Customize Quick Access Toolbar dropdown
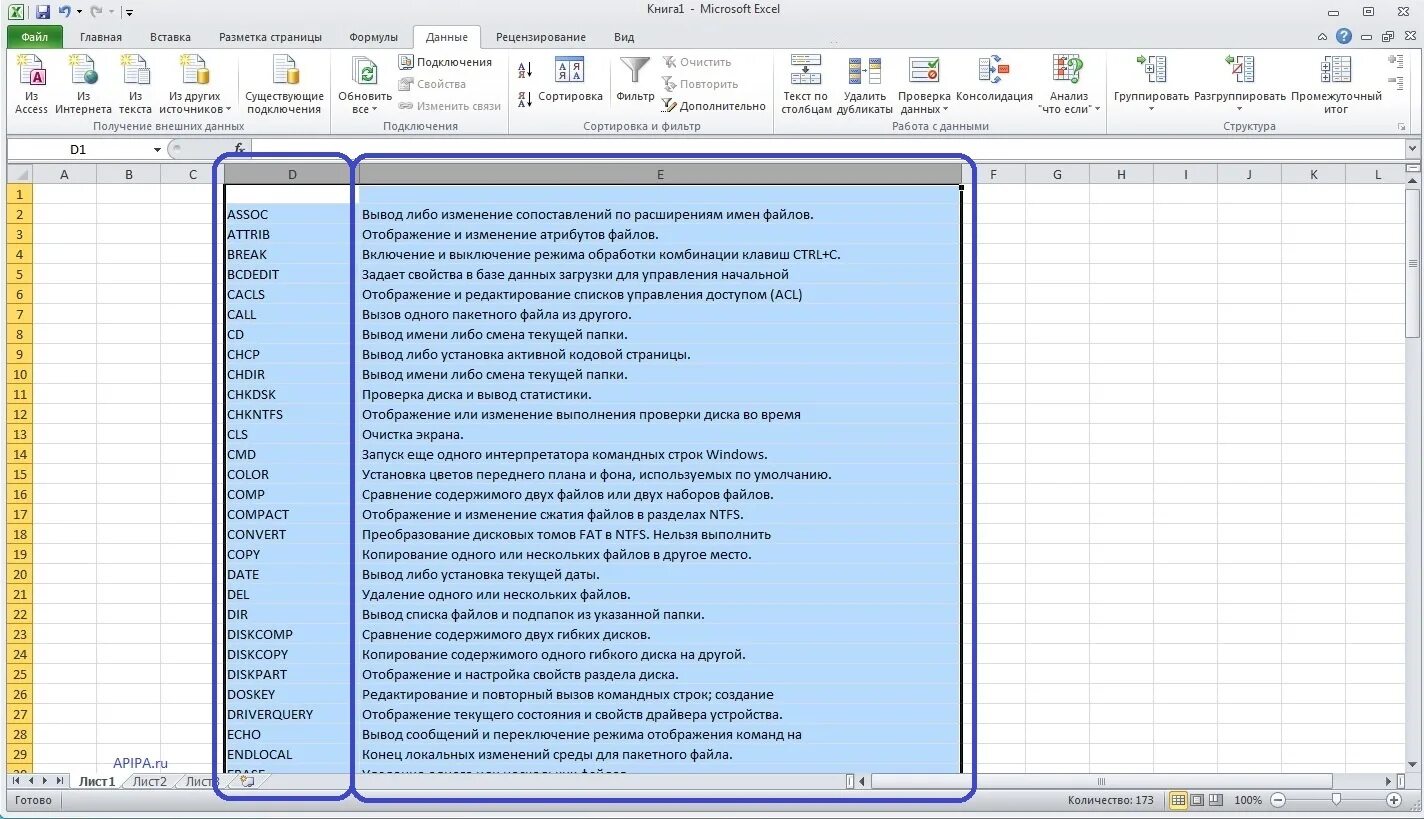The image size is (1424, 819). [x=129, y=13]
